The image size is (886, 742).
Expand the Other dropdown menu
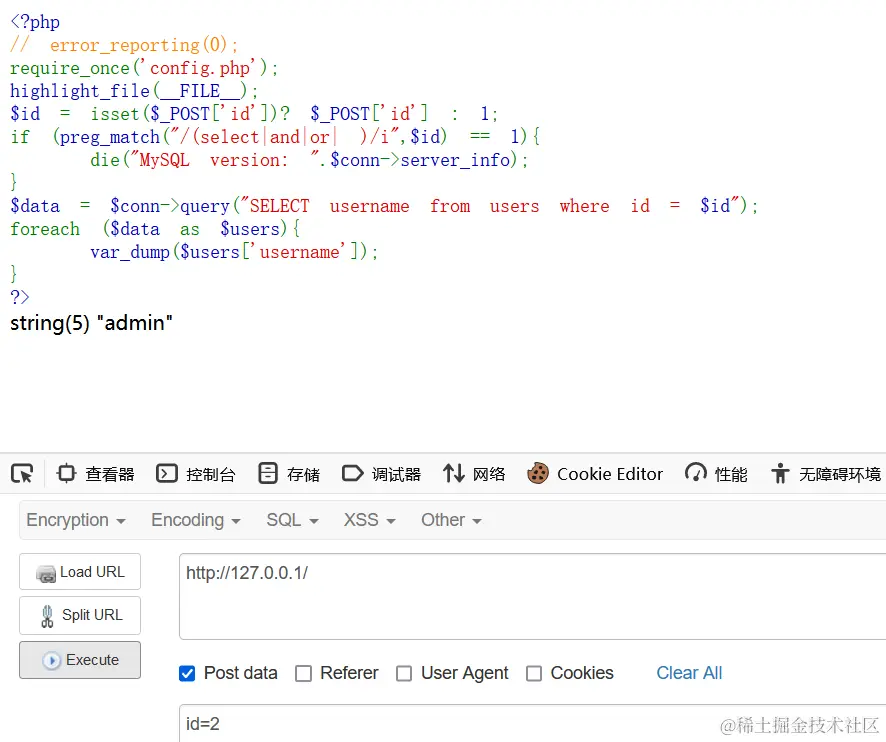pyautogui.click(x=451, y=520)
